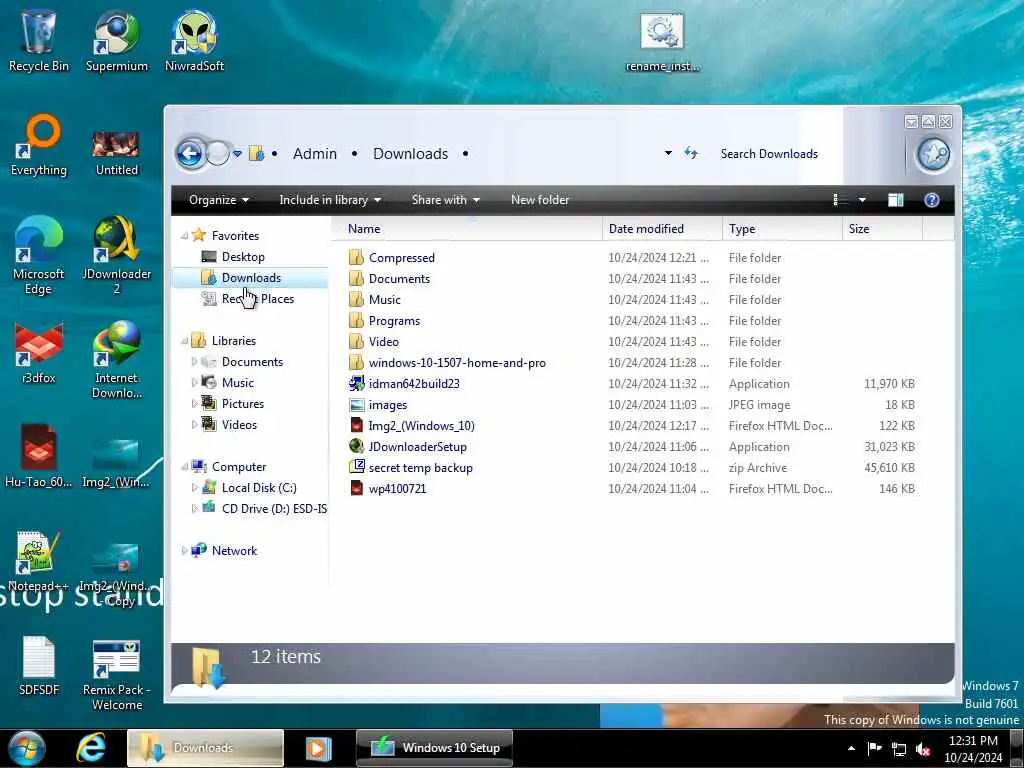The width and height of the screenshot is (1024, 768).
Task: Click media player taskbar icon
Action: click(x=319, y=748)
